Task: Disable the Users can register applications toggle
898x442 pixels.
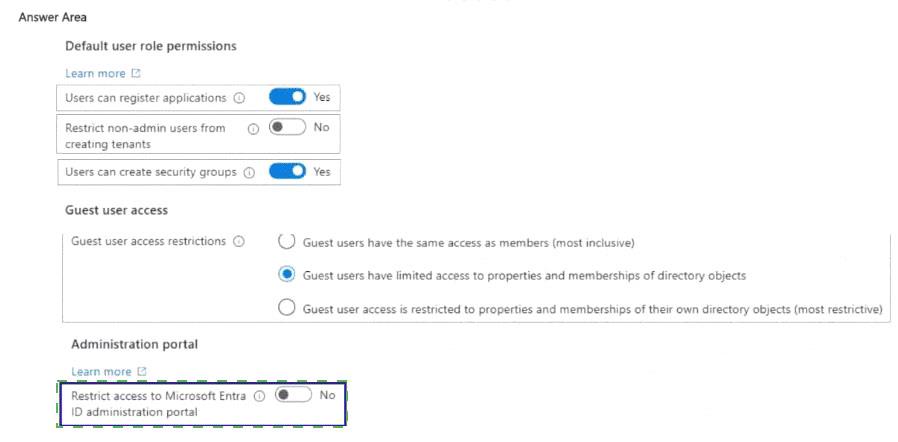Action: (287, 97)
